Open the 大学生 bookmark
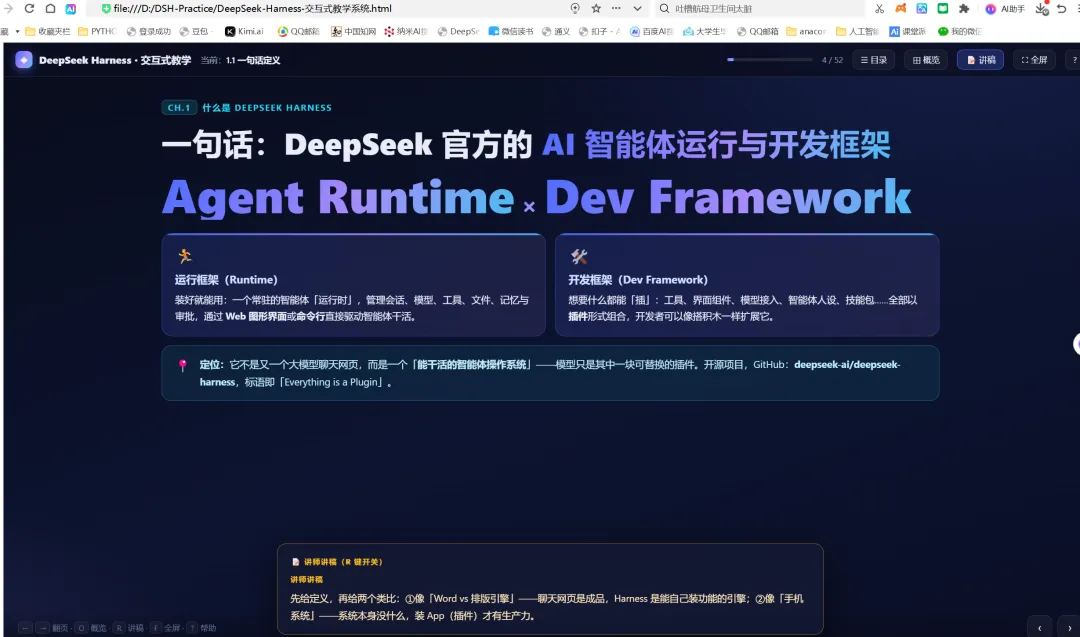Screen dimensions: 1080x637 [x=705, y=31]
